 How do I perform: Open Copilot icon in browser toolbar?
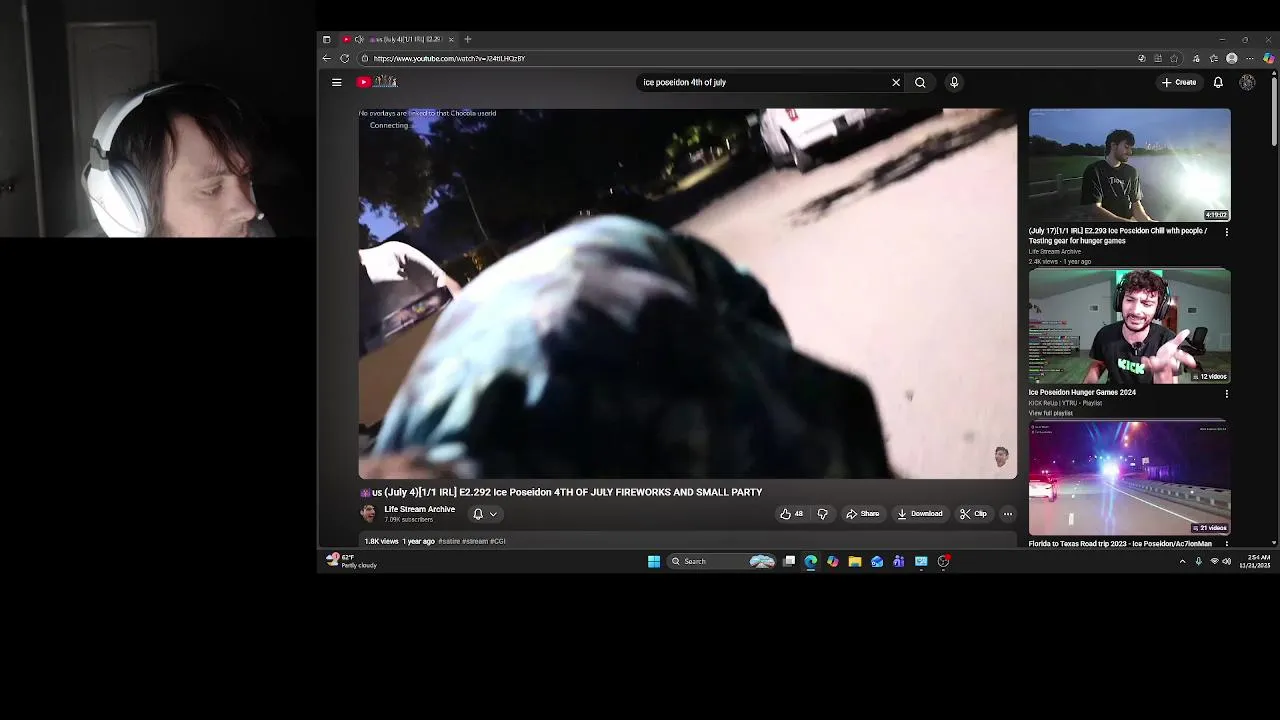pos(1268,58)
